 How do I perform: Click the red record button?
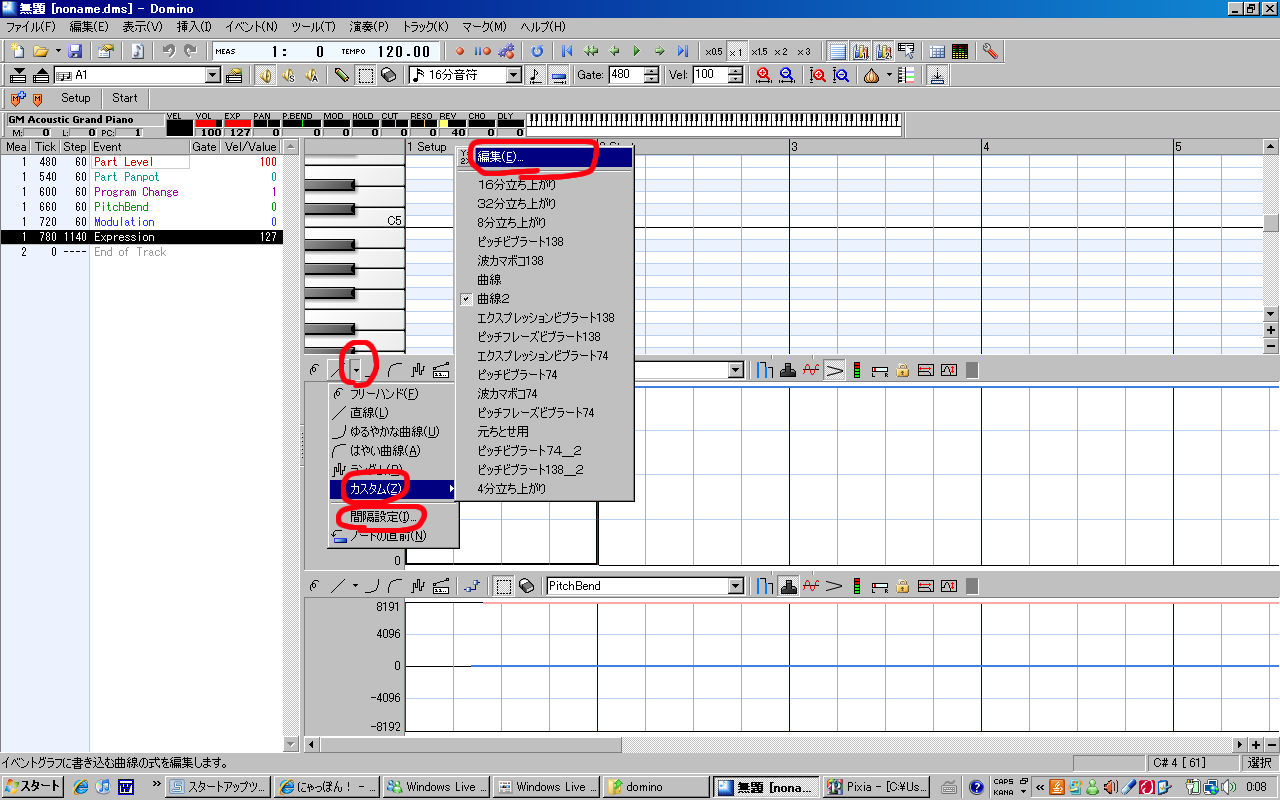click(x=460, y=51)
